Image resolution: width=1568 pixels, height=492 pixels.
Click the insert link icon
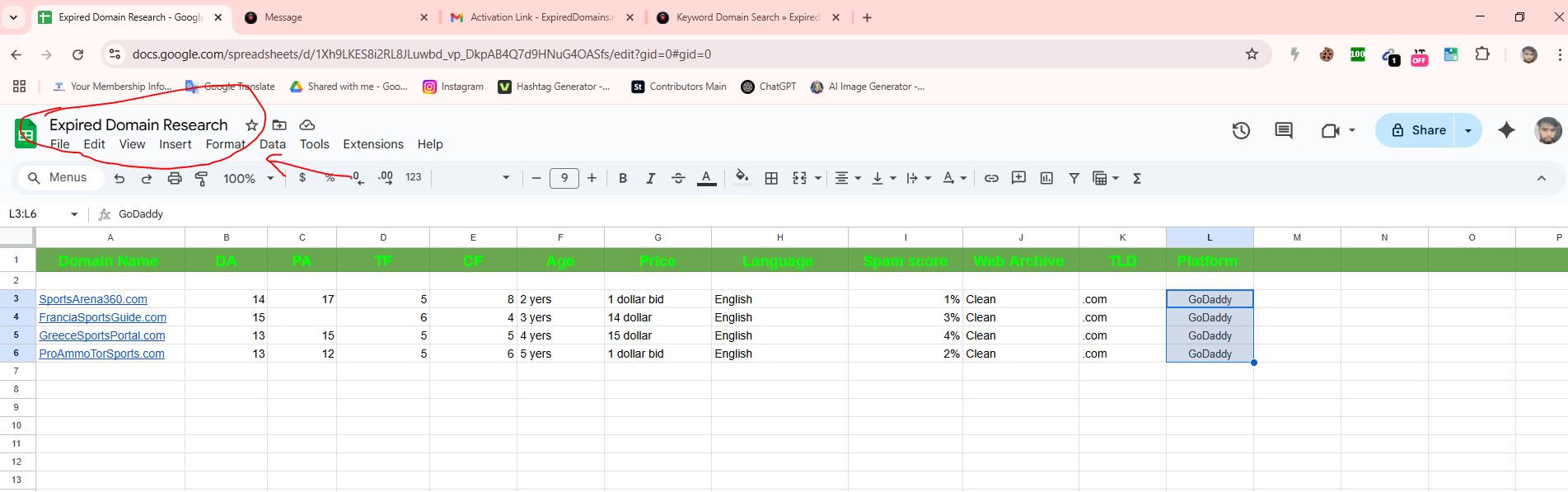coord(991,178)
